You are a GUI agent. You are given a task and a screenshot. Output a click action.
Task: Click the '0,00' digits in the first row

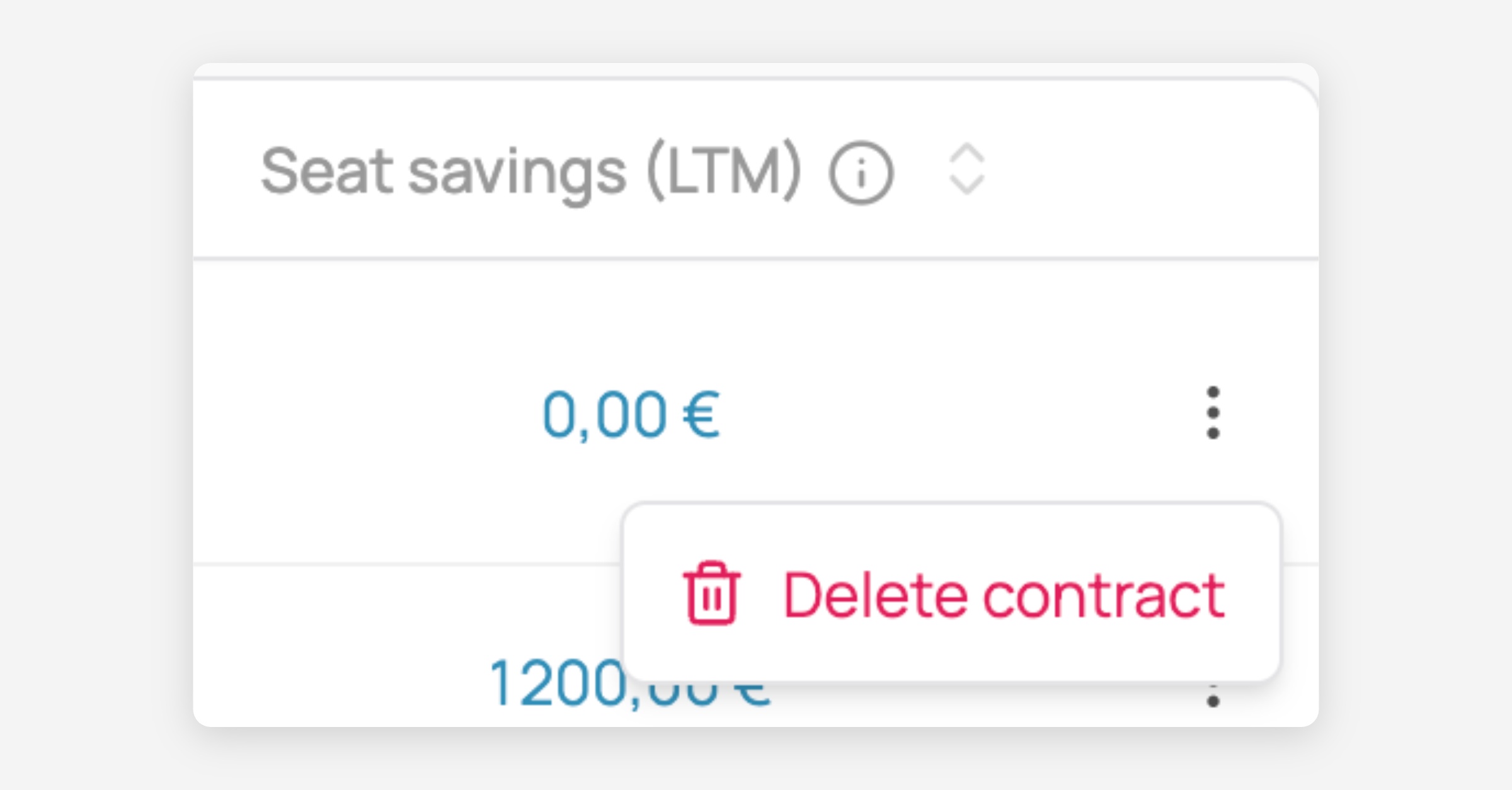point(604,414)
